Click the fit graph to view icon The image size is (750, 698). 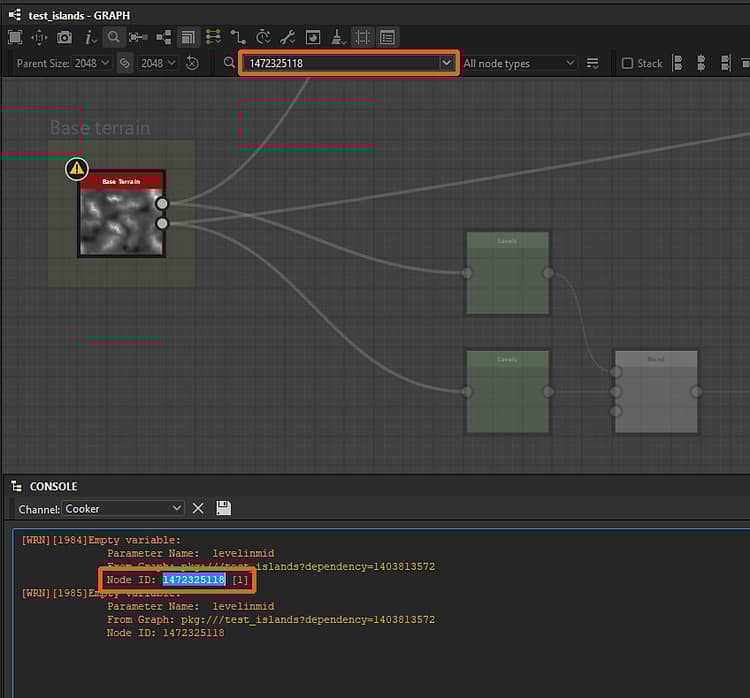15,37
